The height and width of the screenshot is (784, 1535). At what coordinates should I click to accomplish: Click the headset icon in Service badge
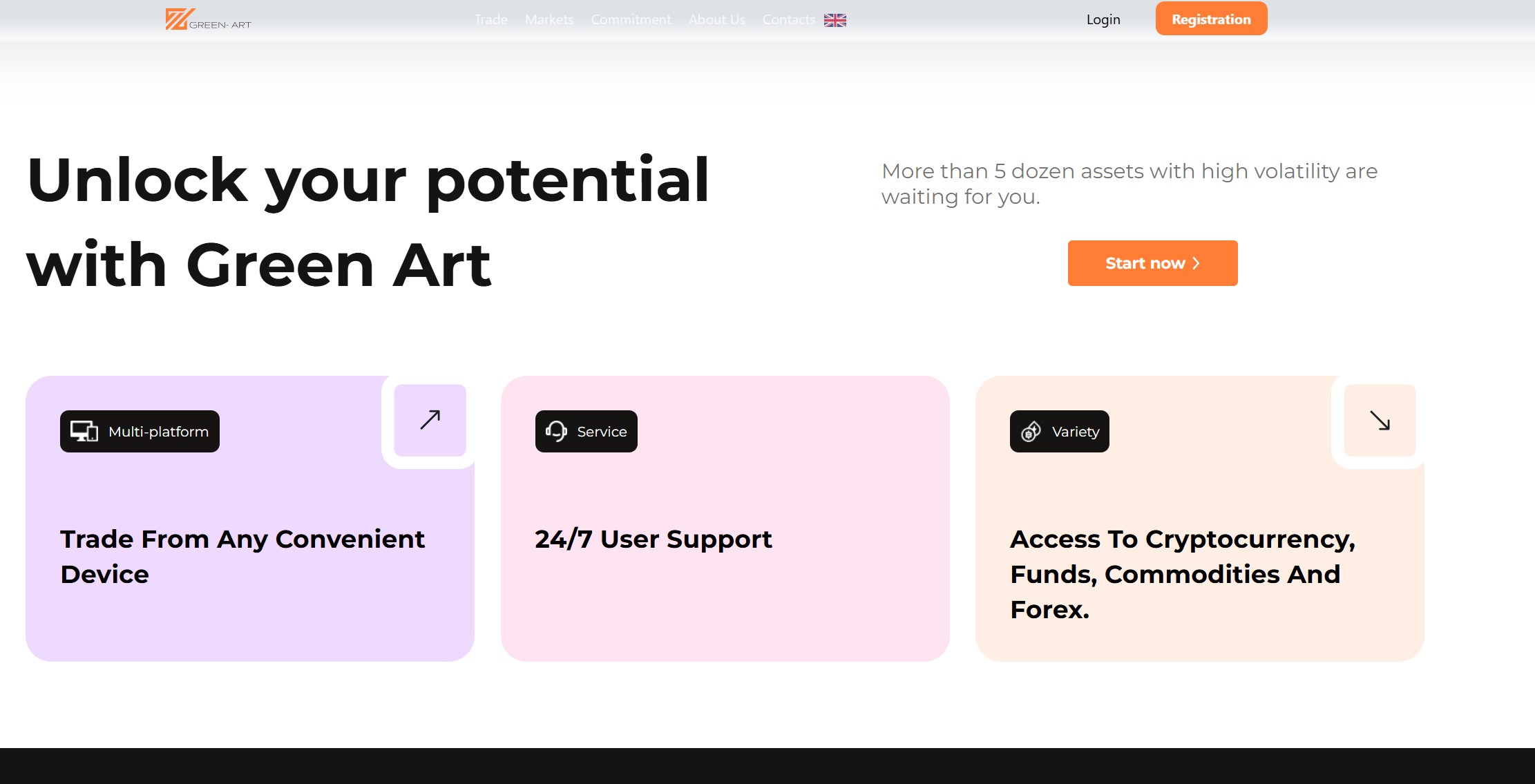pos(556,432)
